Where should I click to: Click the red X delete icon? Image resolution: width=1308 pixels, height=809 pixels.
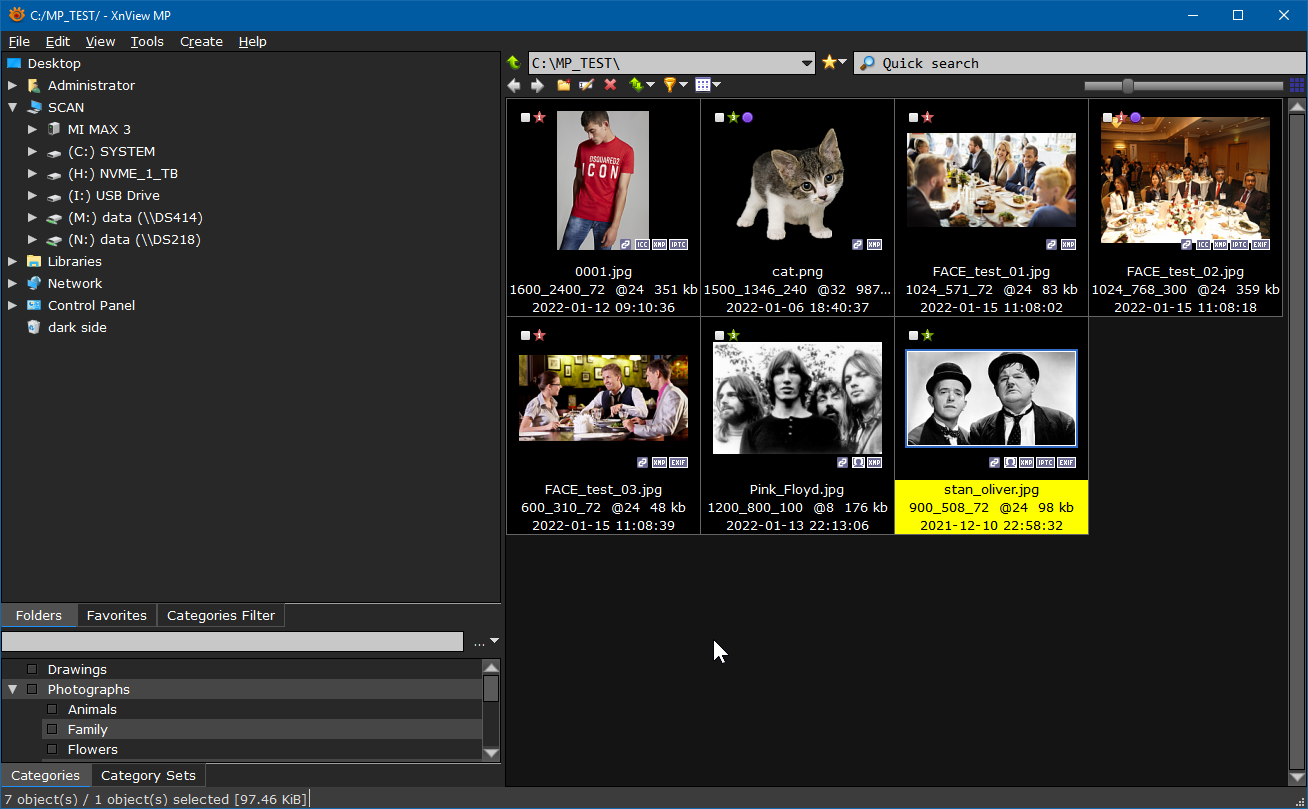pyautogui.click(x=610, y=85)
